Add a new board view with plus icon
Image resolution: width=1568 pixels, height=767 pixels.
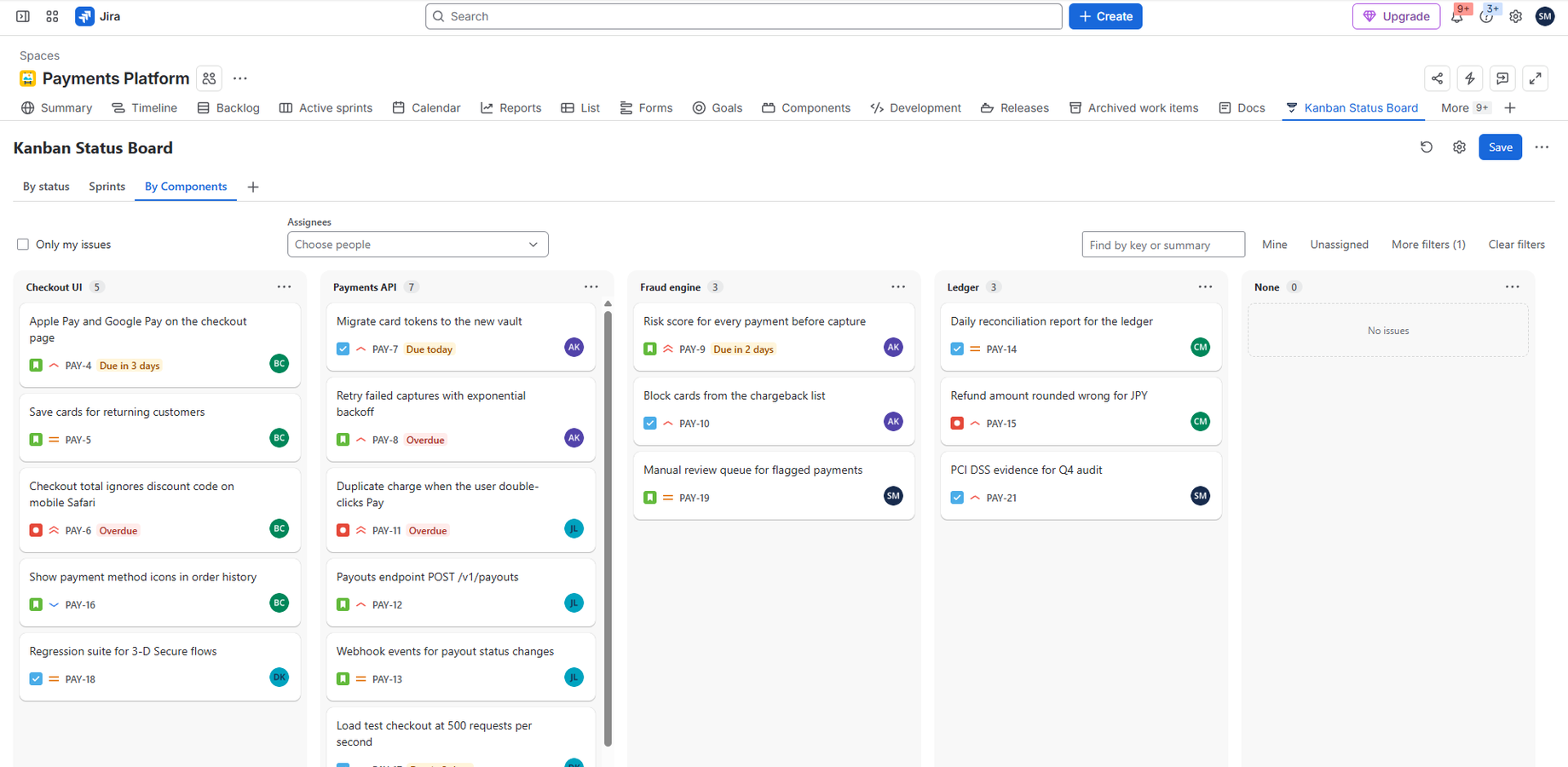pos(253,187)
